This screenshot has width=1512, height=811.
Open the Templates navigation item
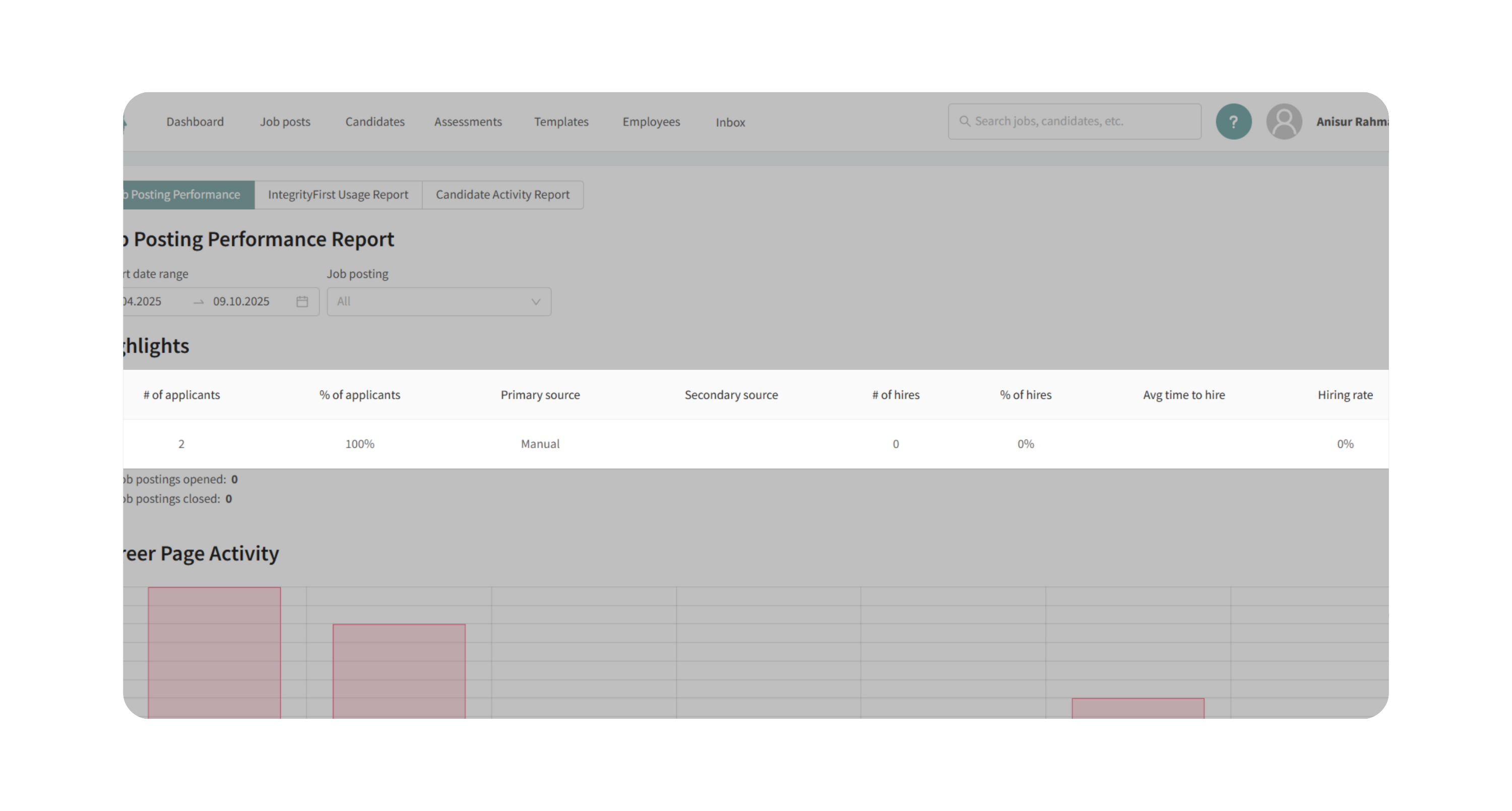point(561,122)
